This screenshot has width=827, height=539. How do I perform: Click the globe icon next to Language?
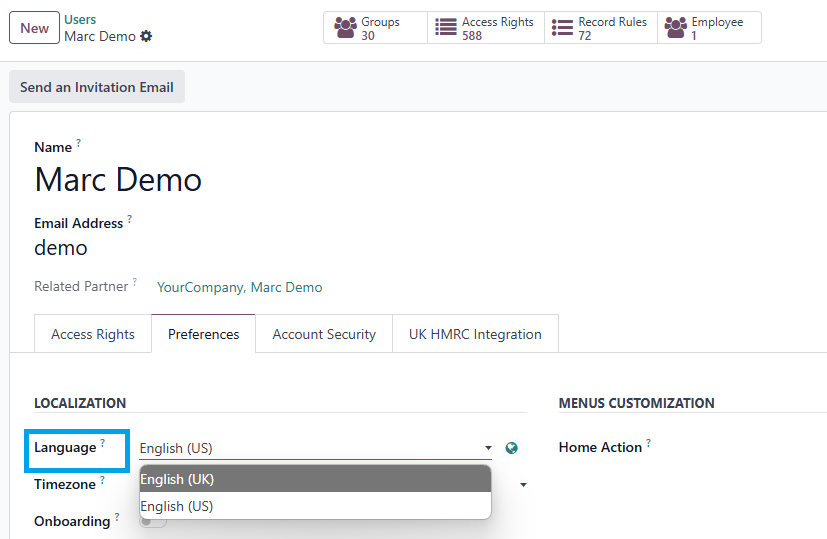512,448
